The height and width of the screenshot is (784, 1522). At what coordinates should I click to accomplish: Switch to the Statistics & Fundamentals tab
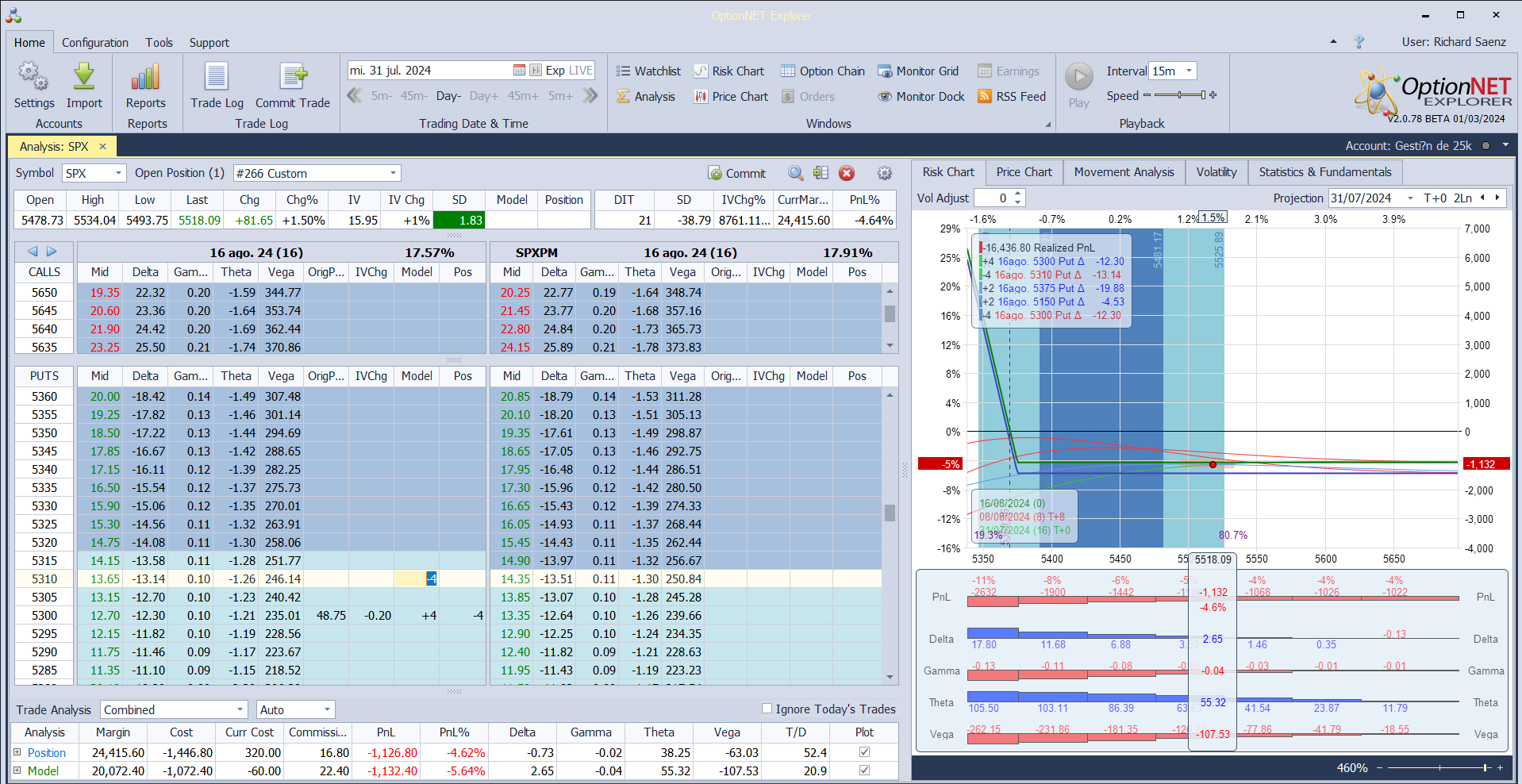[x=1324, y=172]
